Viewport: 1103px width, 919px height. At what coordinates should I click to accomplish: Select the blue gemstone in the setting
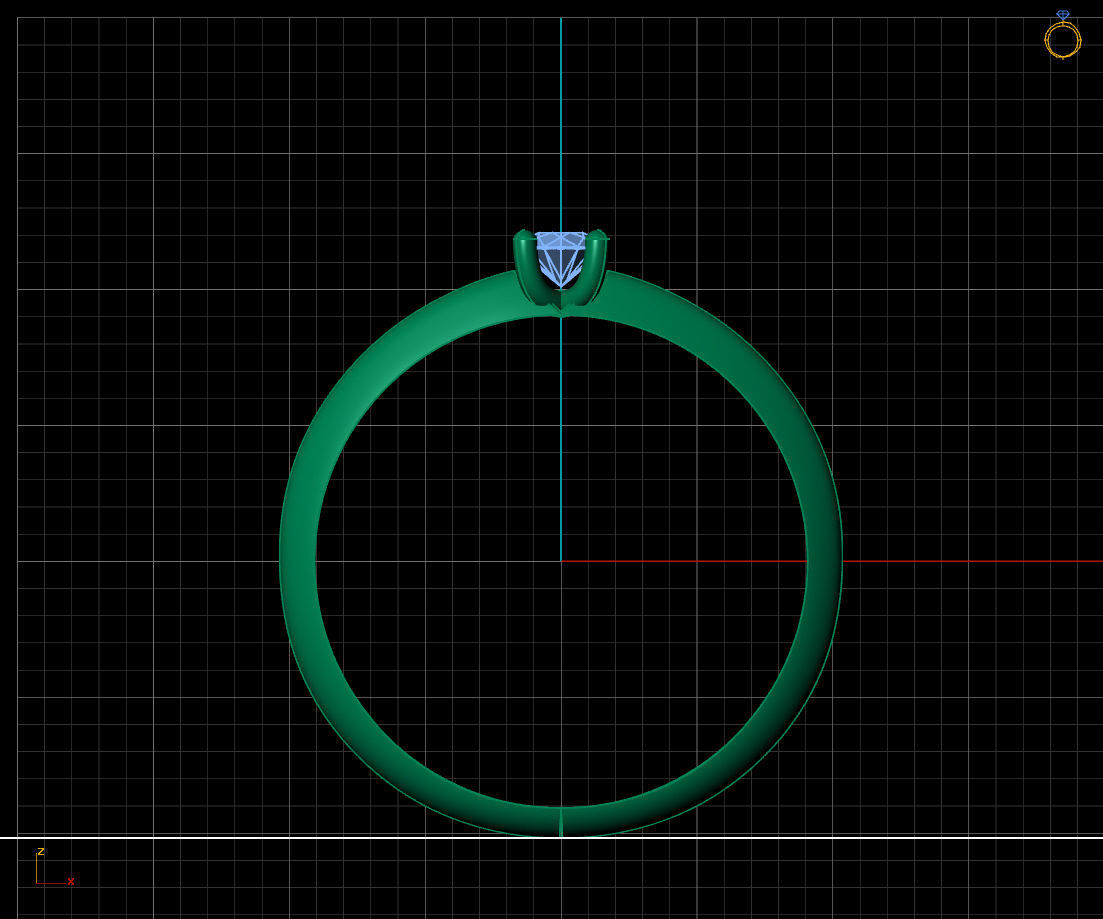[561, 260]
